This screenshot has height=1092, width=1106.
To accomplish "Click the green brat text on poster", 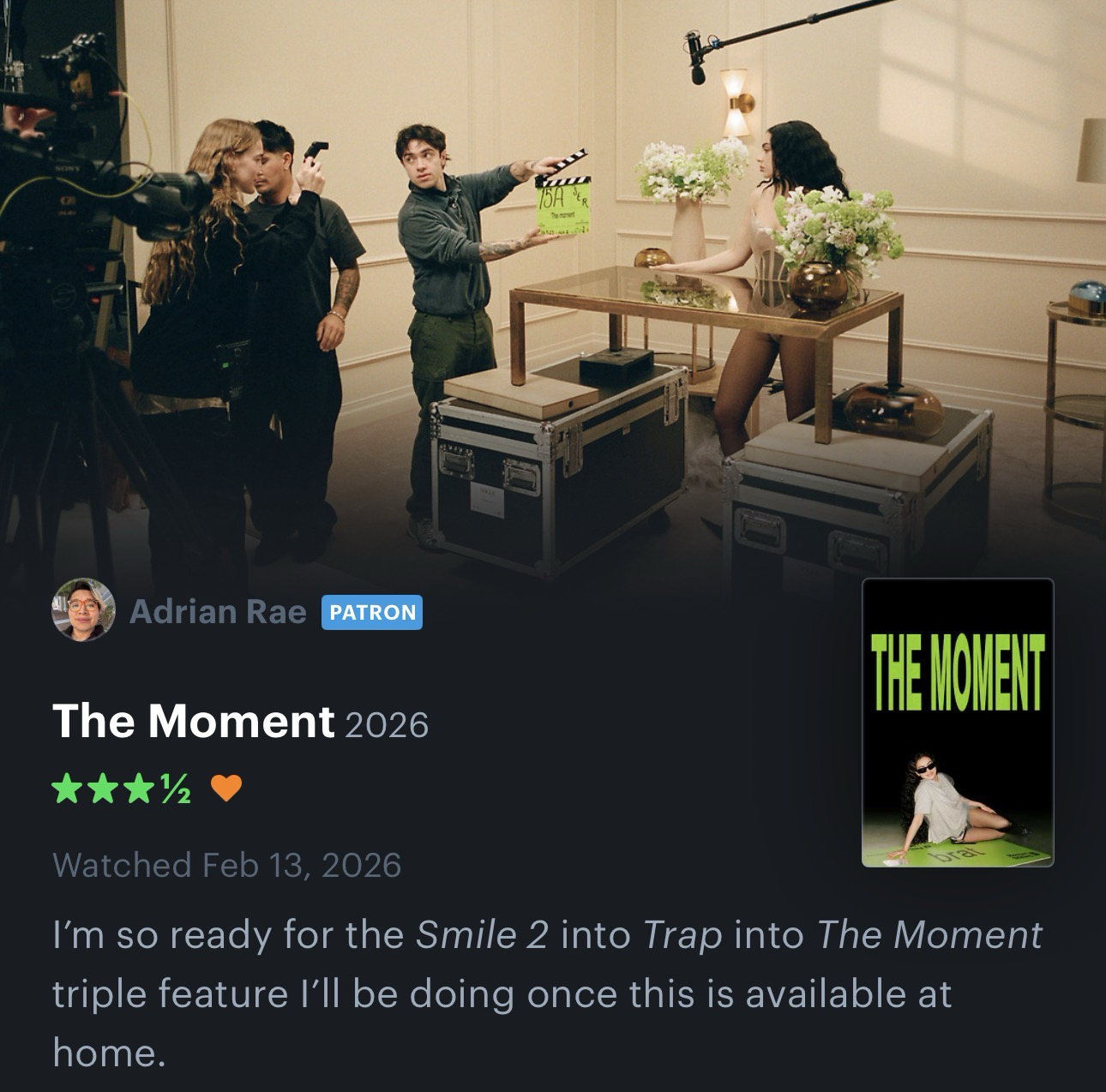I will (958, 853).
